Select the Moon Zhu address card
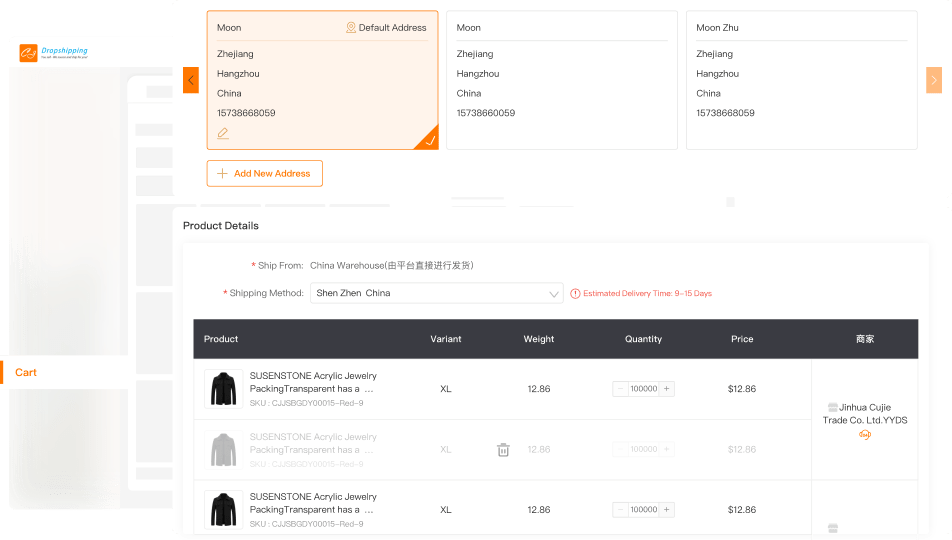Viewport: 952px width, 540px height. (801, 80)
